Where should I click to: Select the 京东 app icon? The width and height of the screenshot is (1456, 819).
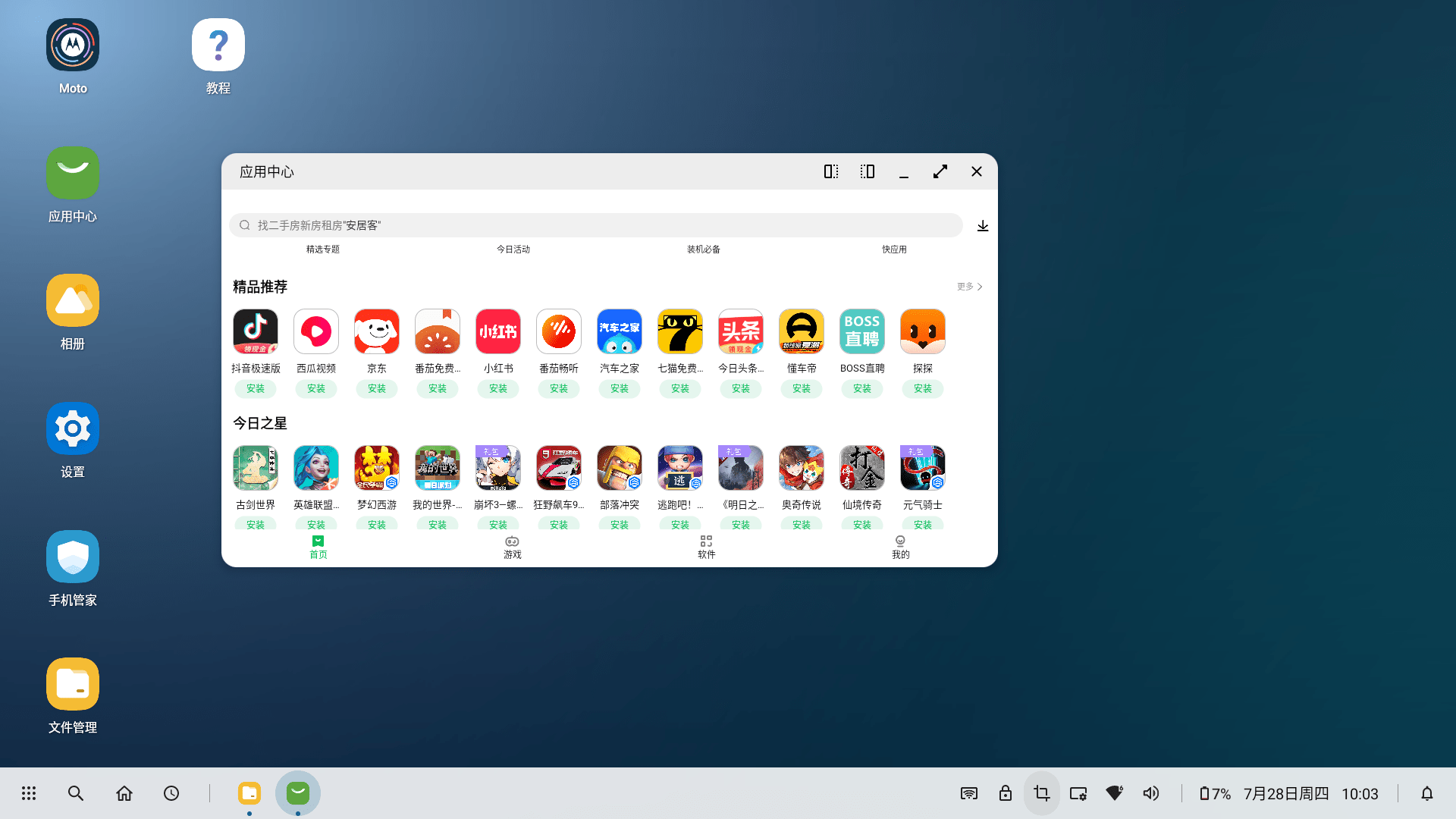[377, 331]
